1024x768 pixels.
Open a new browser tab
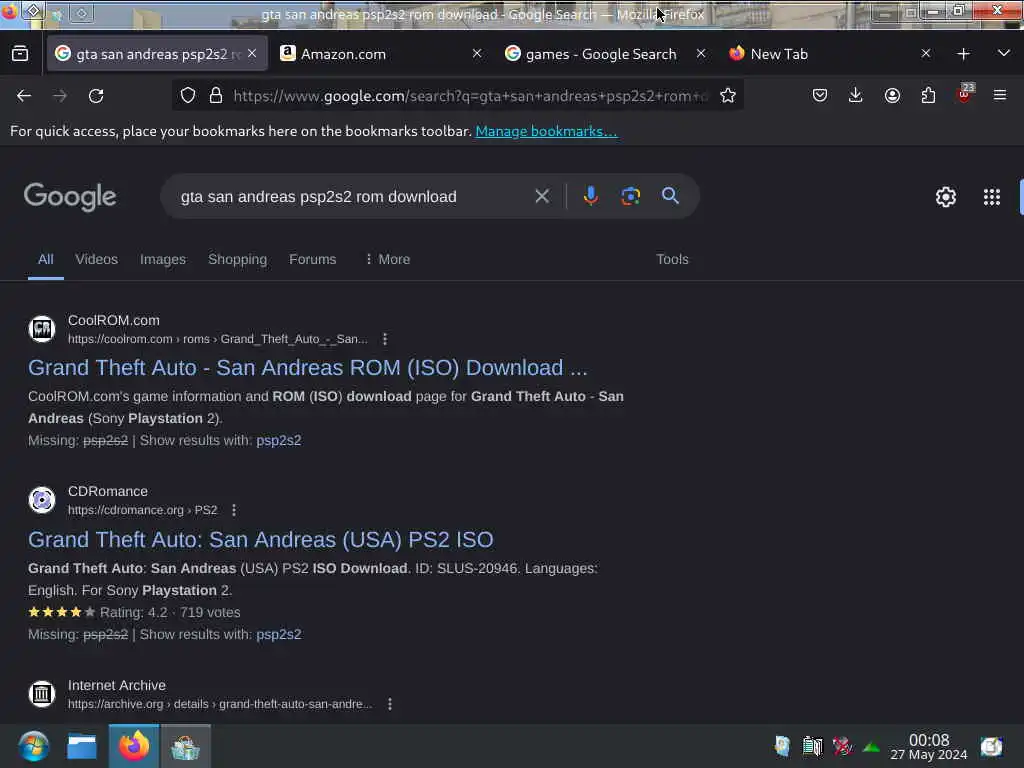pos(963,54)
